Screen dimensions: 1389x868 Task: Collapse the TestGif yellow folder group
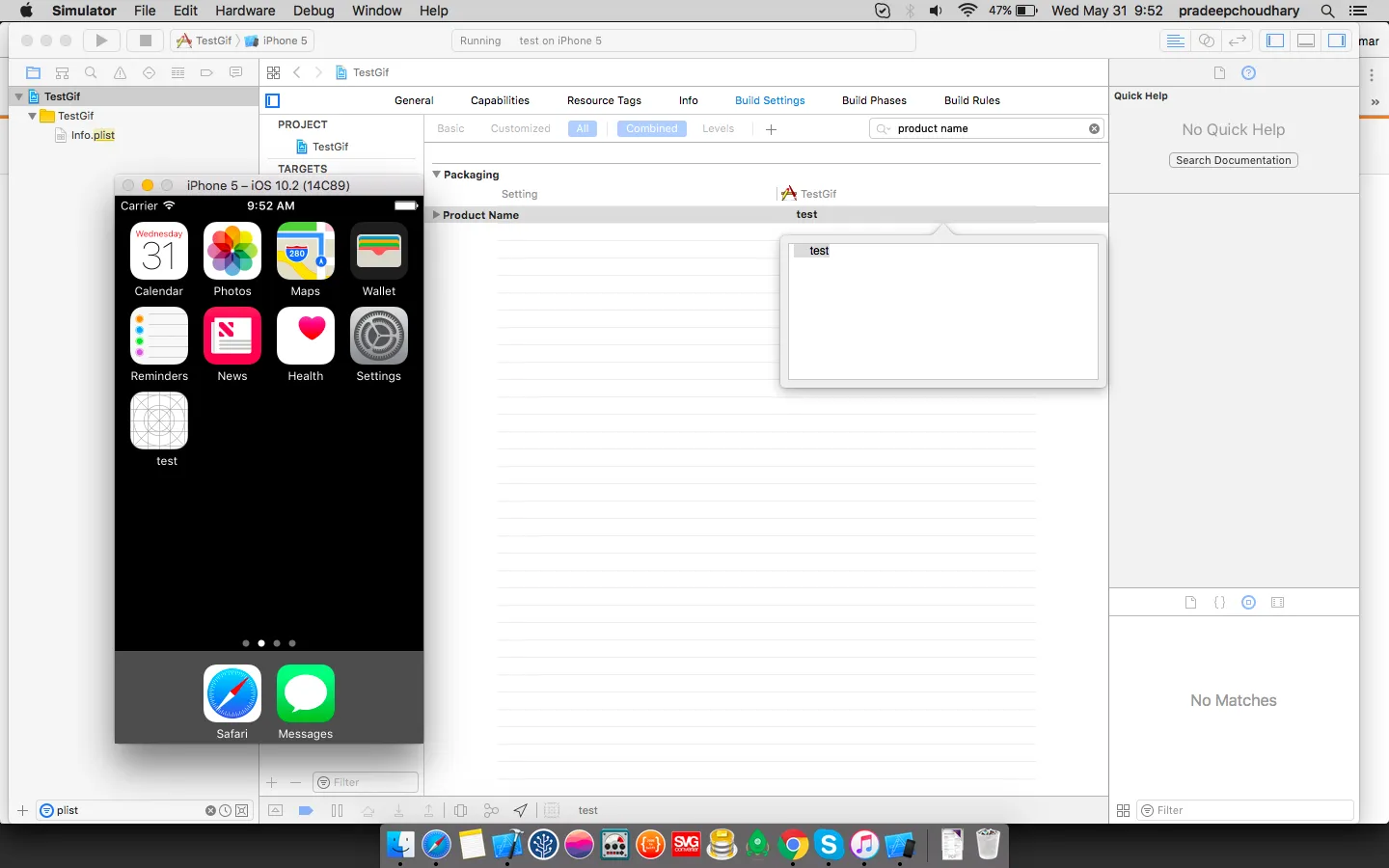(x=33, y=116)
